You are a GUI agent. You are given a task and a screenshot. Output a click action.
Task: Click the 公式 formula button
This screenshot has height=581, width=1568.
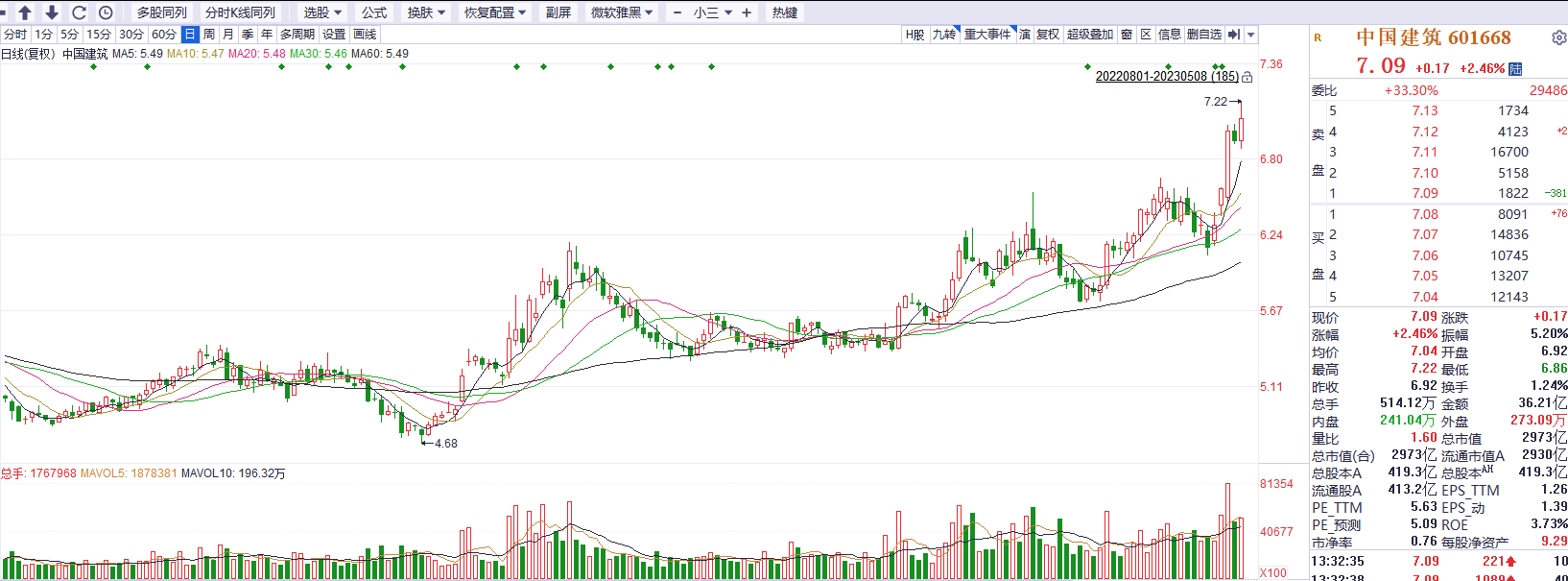click(374, 12)
